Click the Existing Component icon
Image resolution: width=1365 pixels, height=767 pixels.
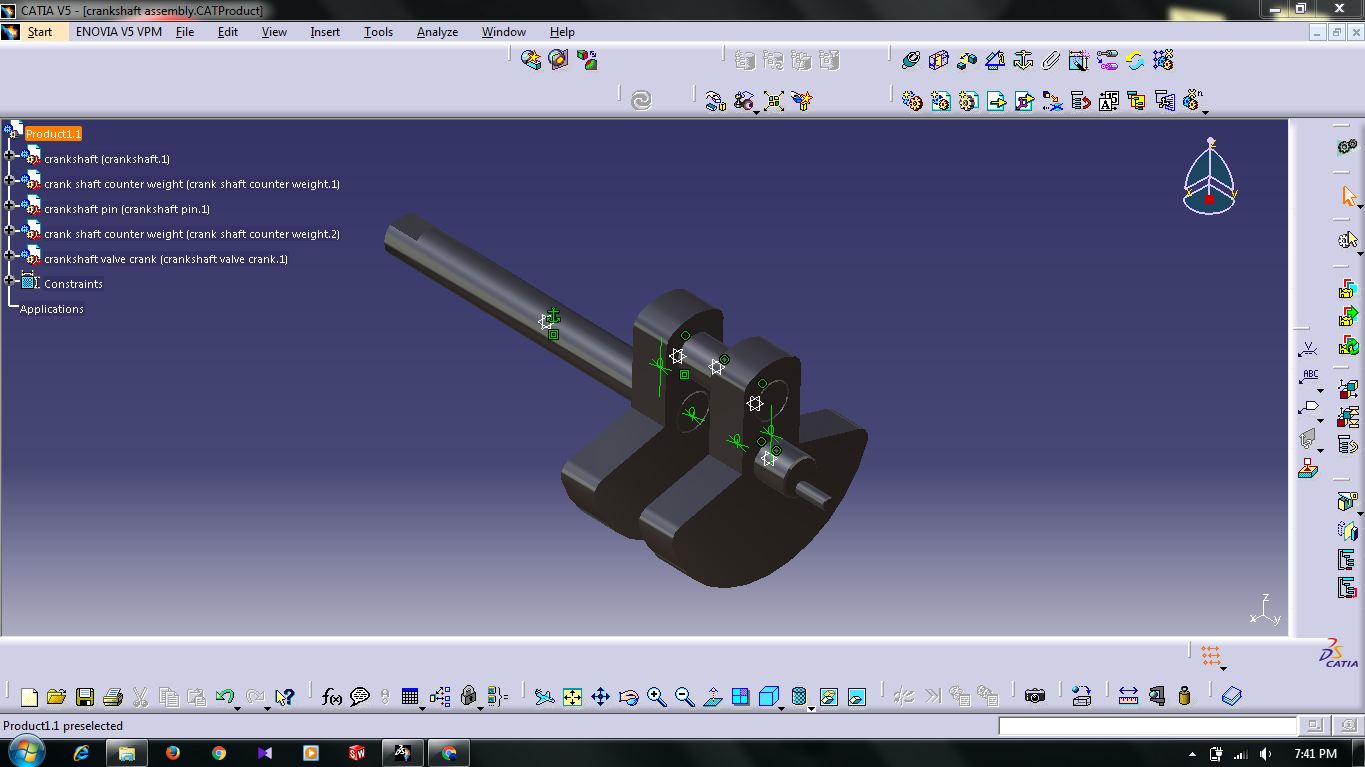(996, 101)
